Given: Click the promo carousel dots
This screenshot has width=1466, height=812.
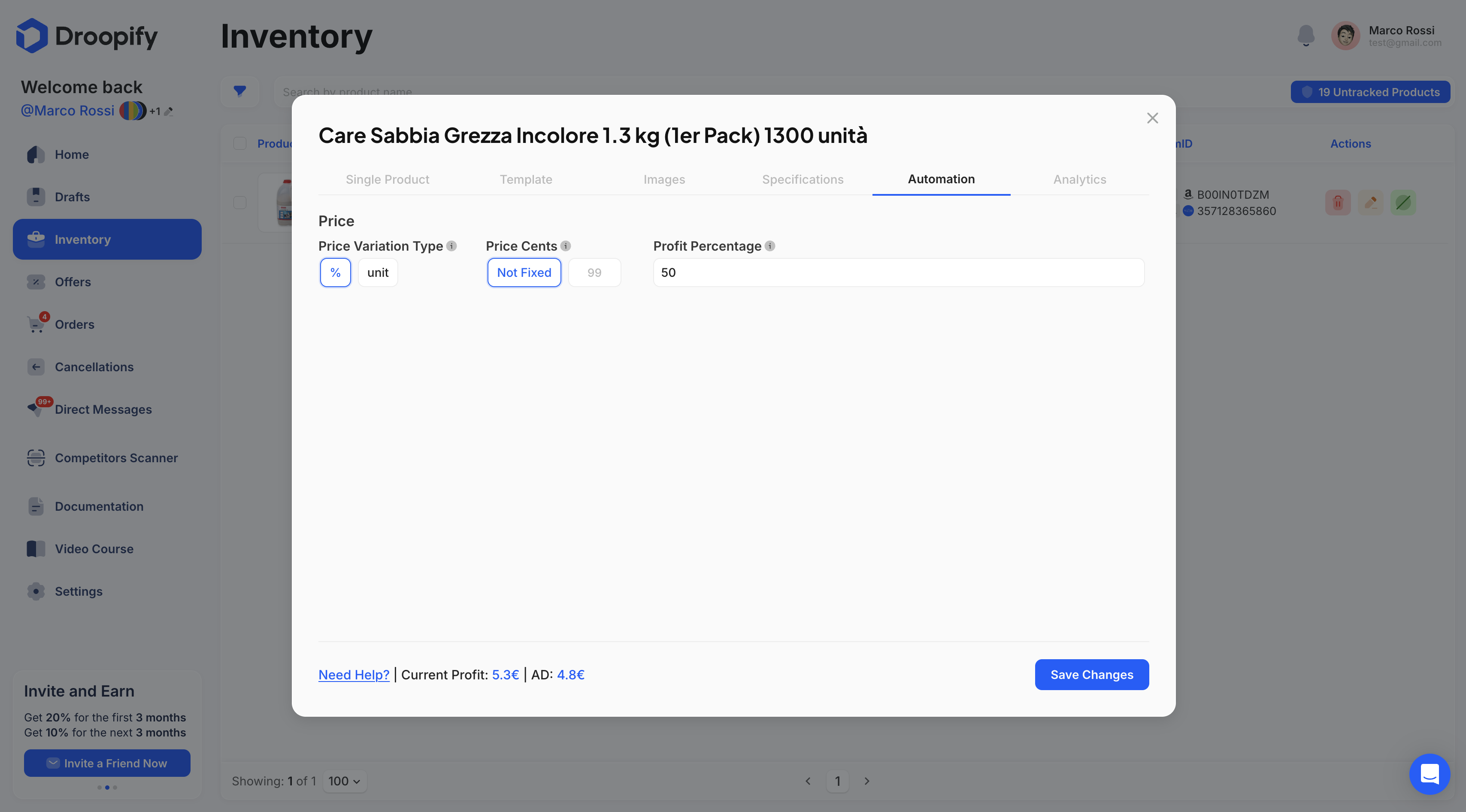Looking at the screenshot, I should point(107,788).
